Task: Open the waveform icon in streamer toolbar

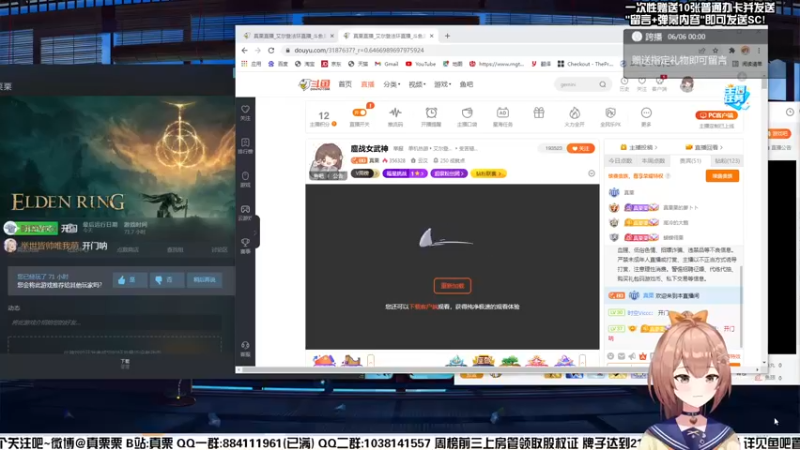Action: (x=395, y=113)
